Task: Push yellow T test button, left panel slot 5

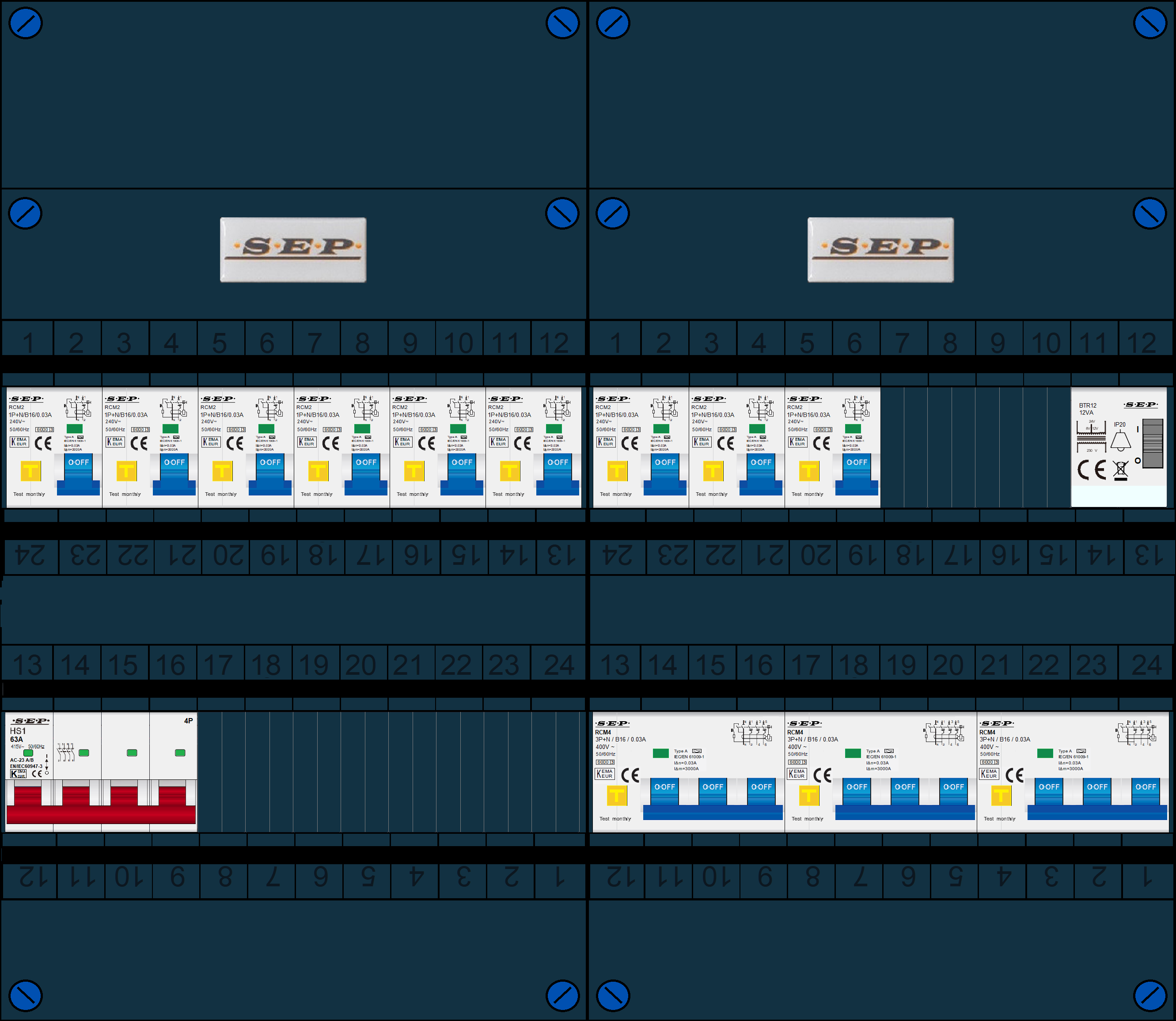Action: click(x=222, y=471)
